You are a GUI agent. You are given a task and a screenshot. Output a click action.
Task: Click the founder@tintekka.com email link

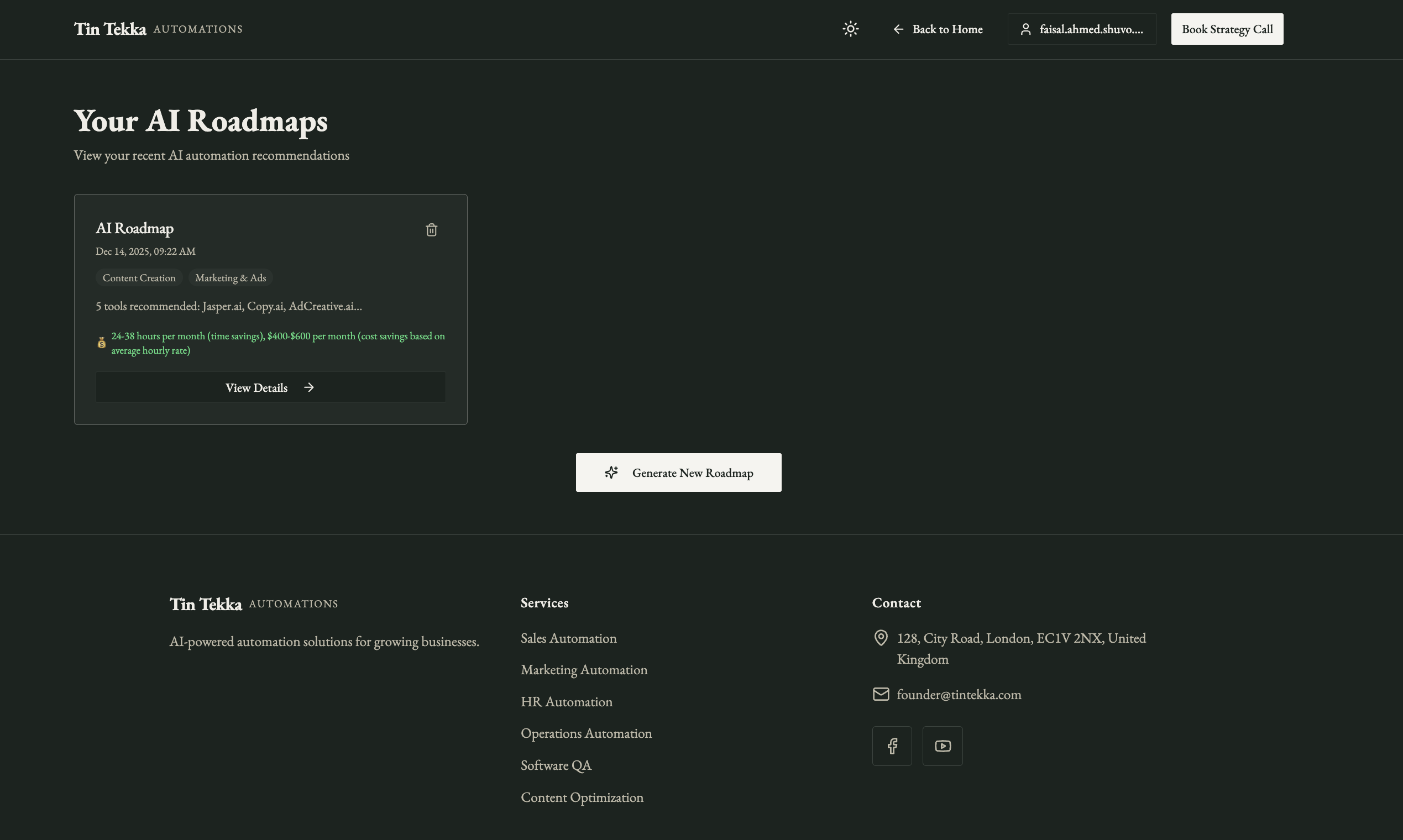pyautogui.click(x=959, y=695)
